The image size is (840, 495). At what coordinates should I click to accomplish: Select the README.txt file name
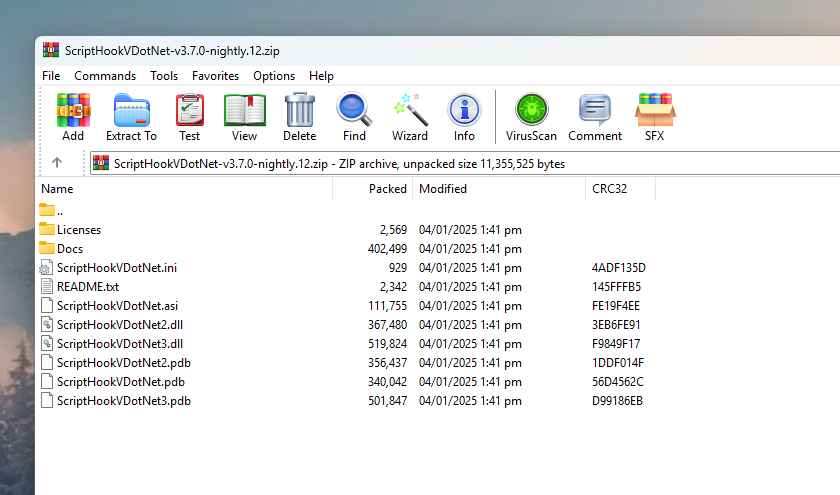tap(88, 287)
